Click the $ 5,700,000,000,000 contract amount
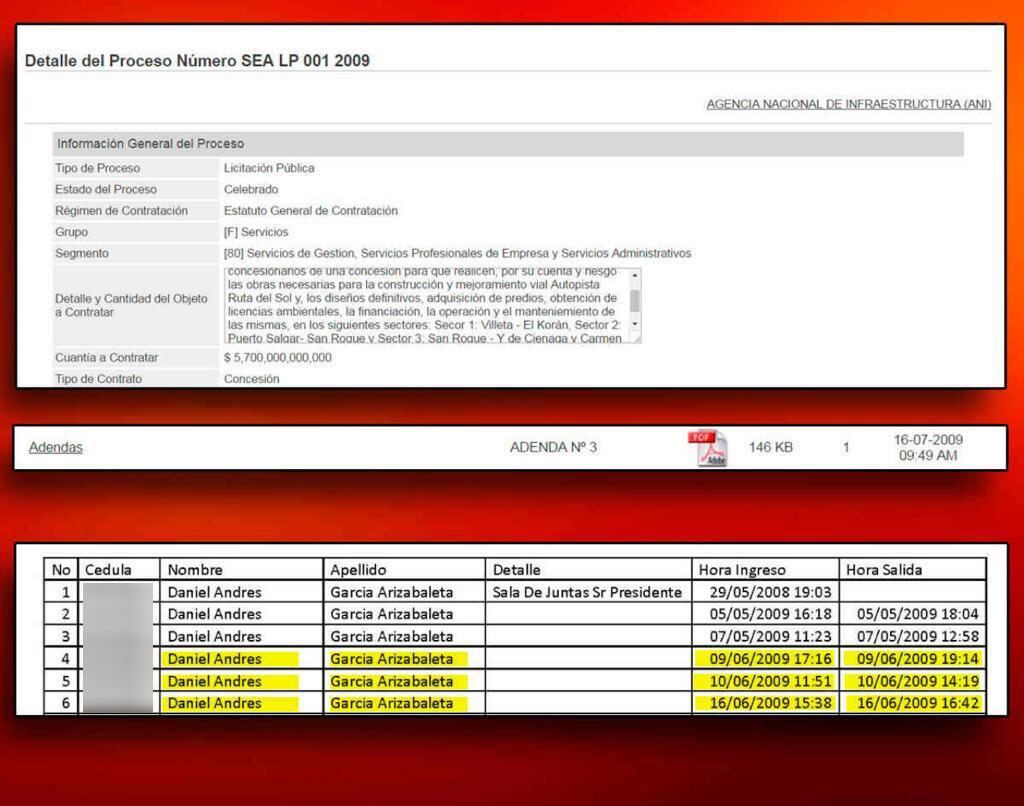The width and height of the screenshot is (1024, 806). tap(278, 358)
